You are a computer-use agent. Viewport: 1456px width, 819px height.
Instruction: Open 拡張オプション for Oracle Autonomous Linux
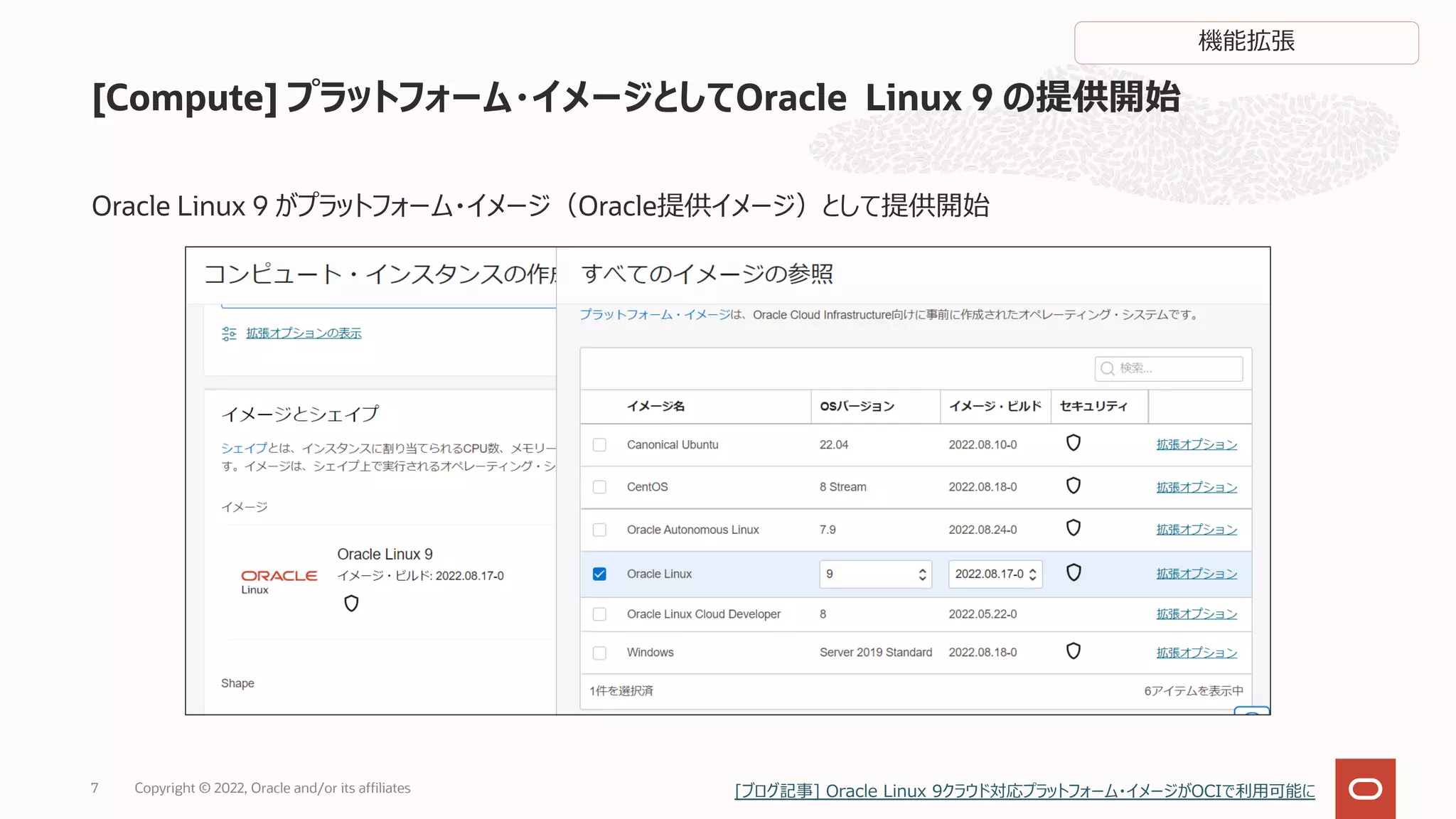click(1197, 530)
